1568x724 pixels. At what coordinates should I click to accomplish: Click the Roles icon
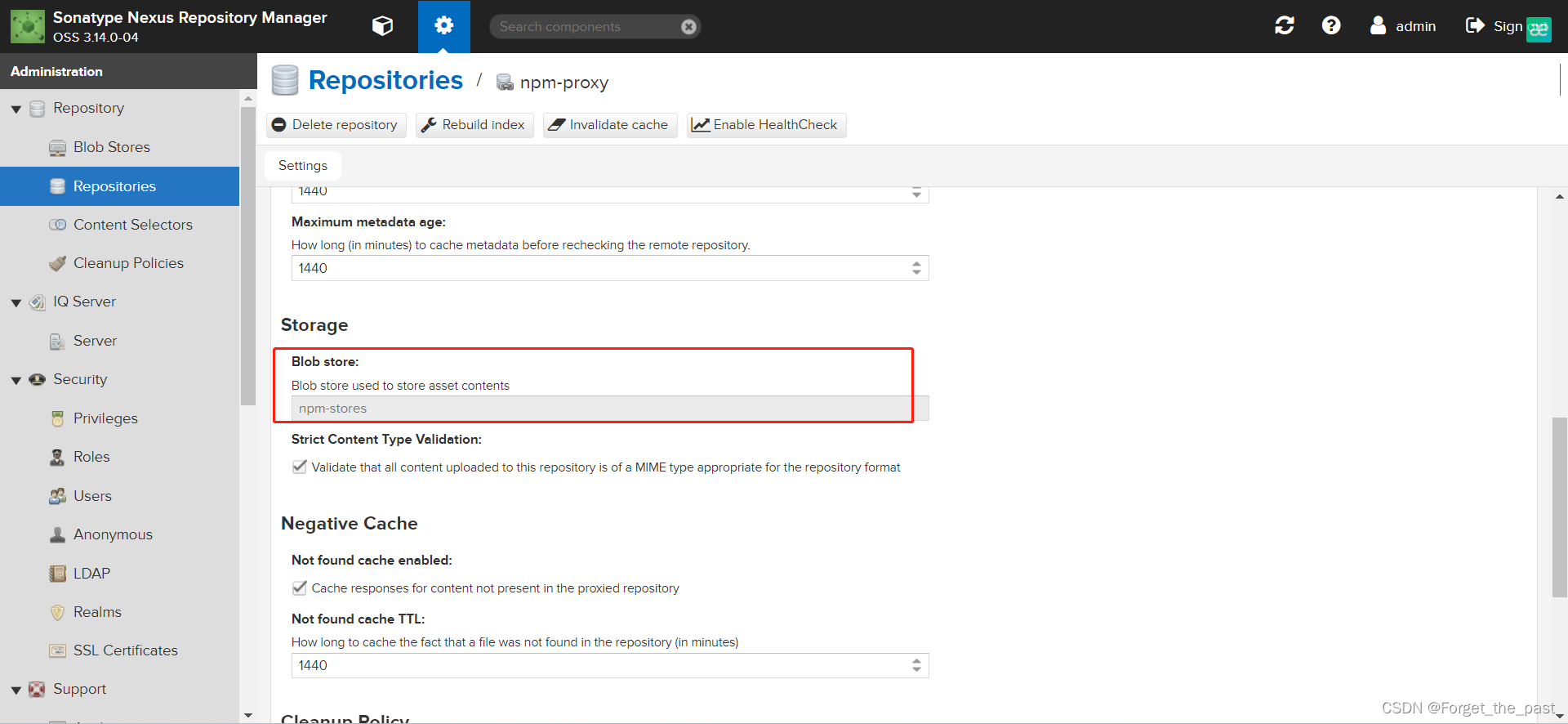(57, 457)
